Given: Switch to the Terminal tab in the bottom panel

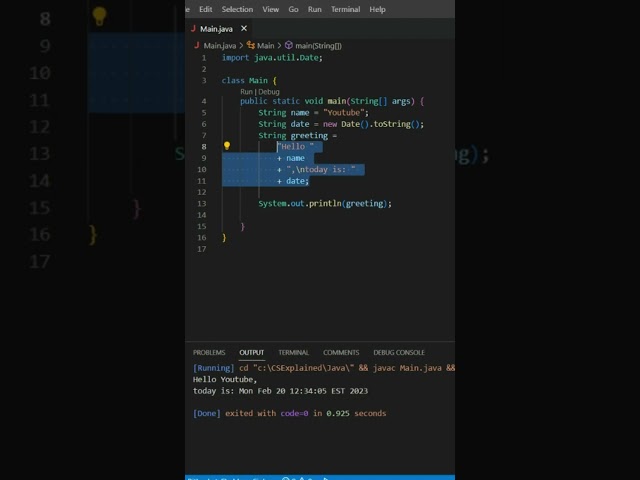Looking at the screenshot, I should click(x=293, y=352).
